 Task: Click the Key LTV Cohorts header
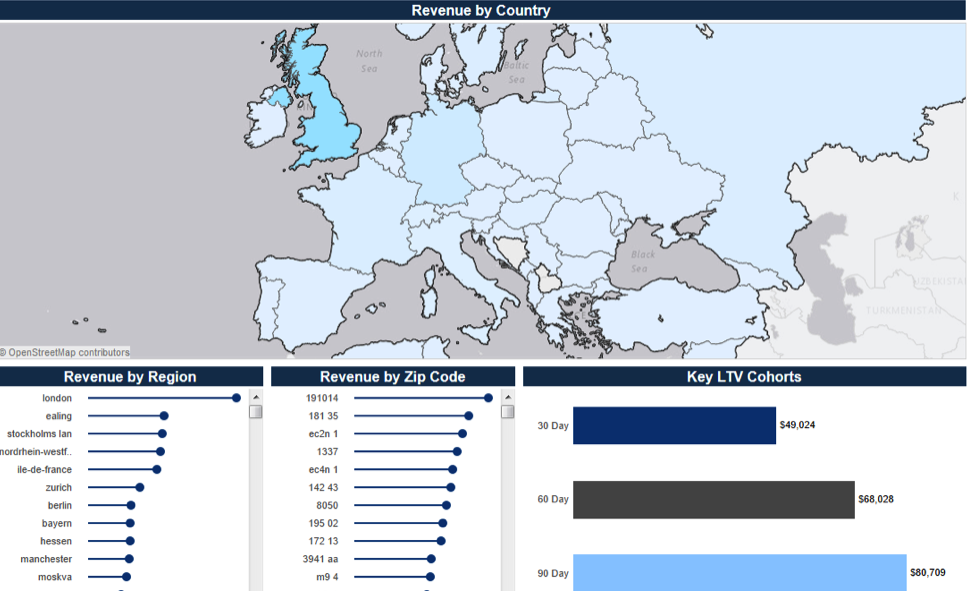click(x=744, y=377)
